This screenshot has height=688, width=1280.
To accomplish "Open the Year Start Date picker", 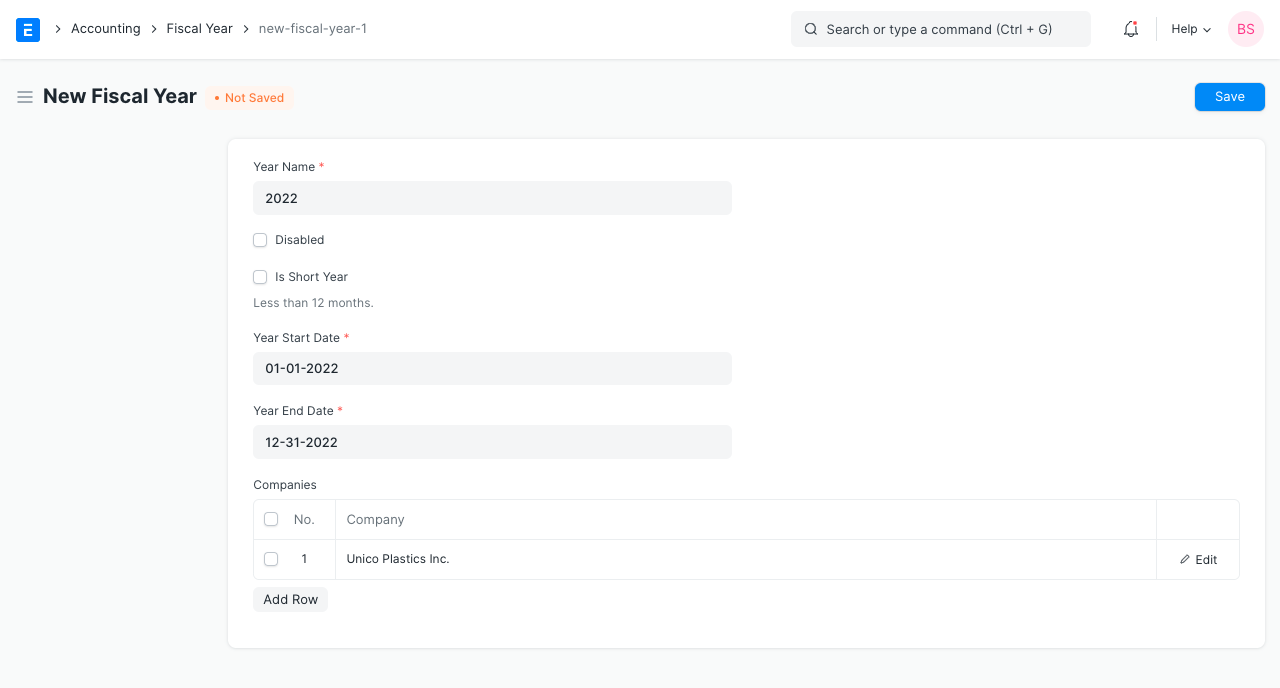I will click(x=492, y=368).
